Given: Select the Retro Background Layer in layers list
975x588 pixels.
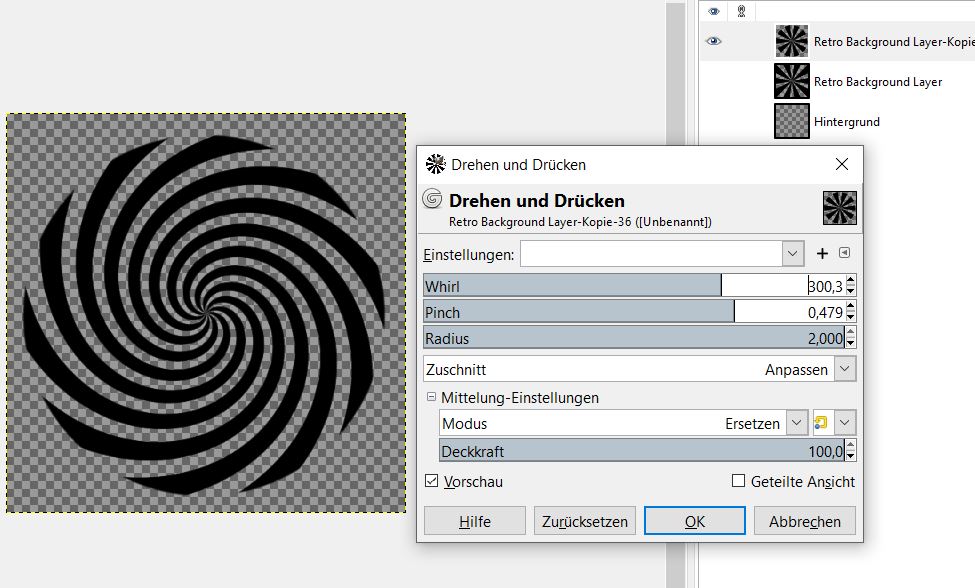Looking at the screenshot, I should click(877, 82).
